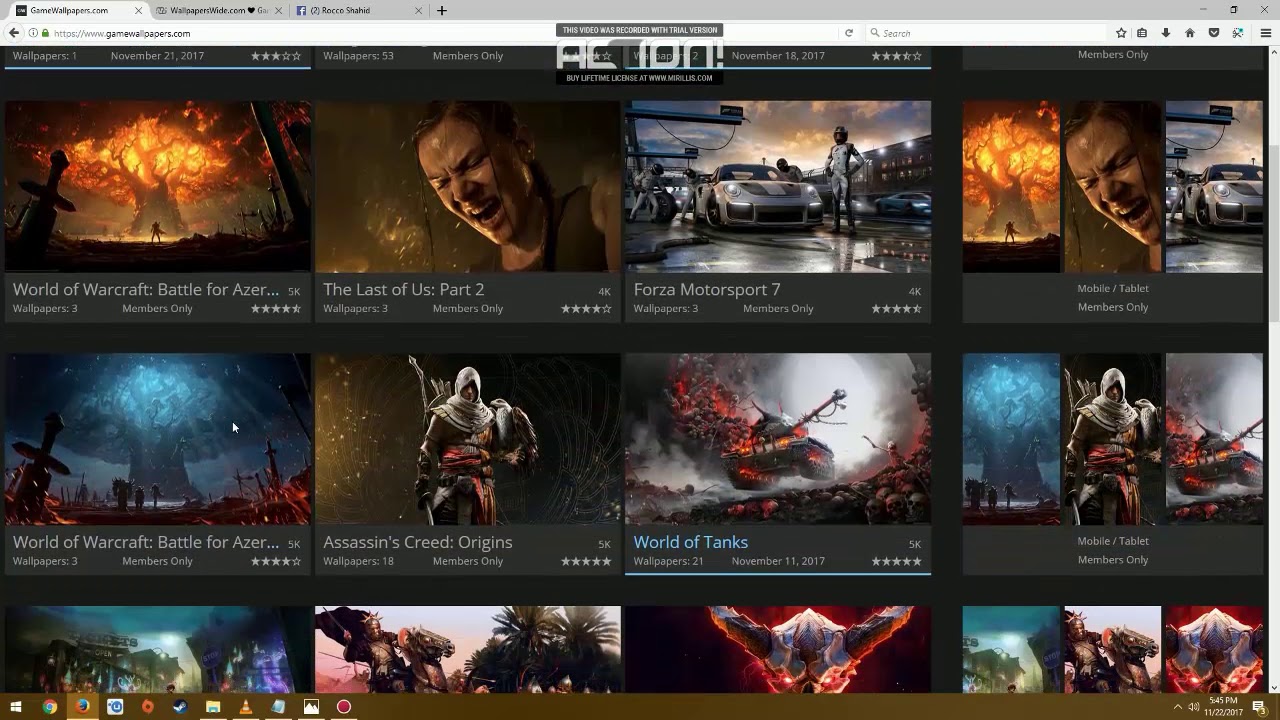Screen dimensions: 1280x720
Task: Open the World of Tanks title link
Action: coord(690,542)
